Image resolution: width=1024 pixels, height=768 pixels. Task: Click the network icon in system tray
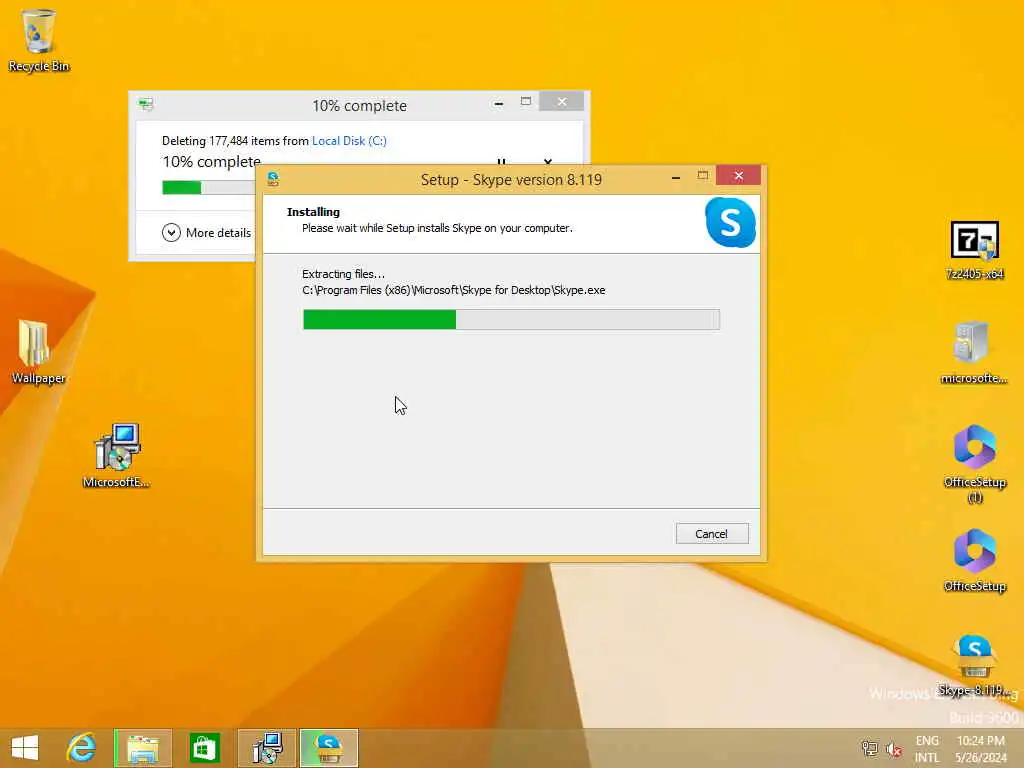tap(869, 748)
